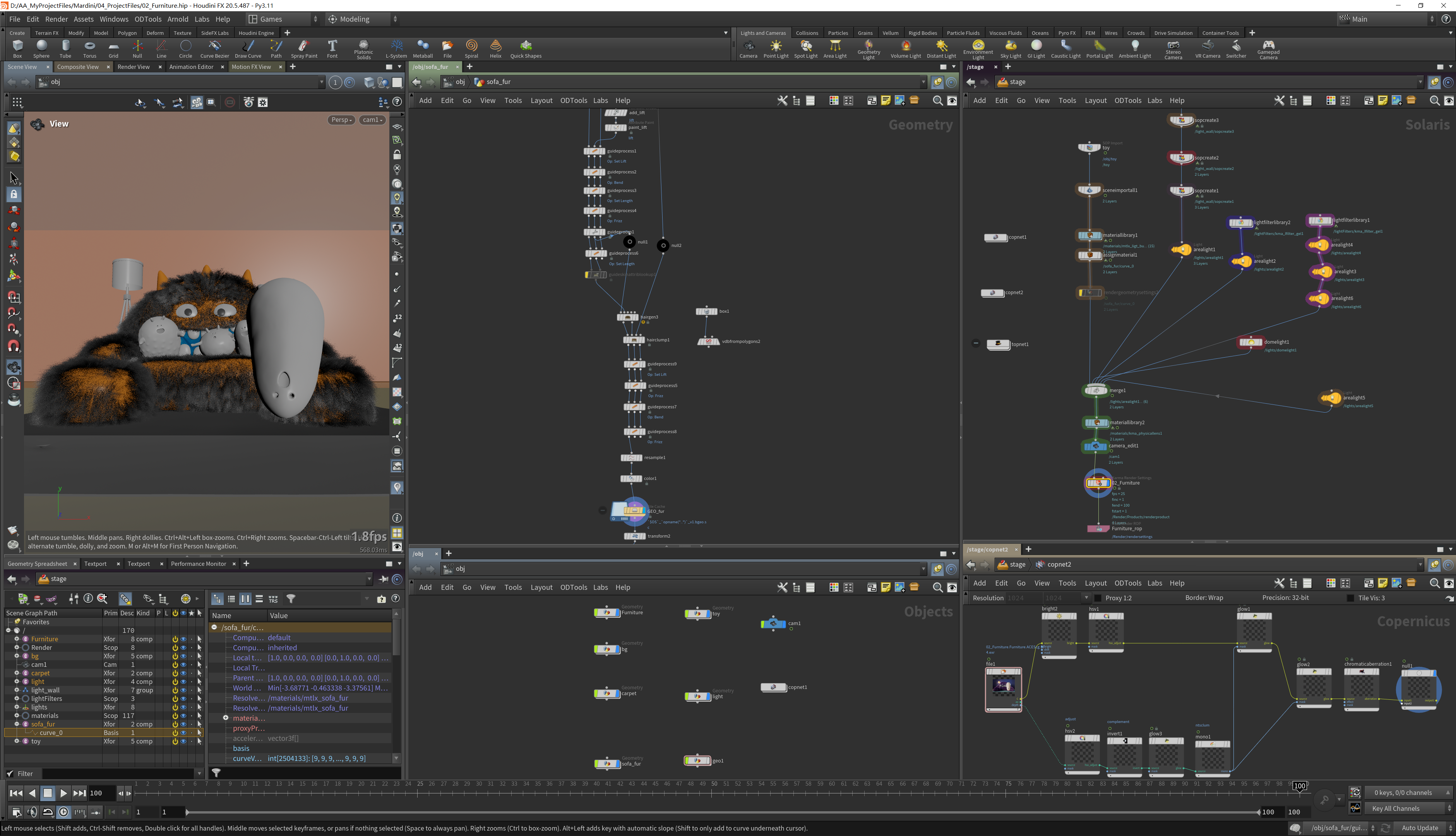Select the Box shelf tool

[x=17, y=49]
